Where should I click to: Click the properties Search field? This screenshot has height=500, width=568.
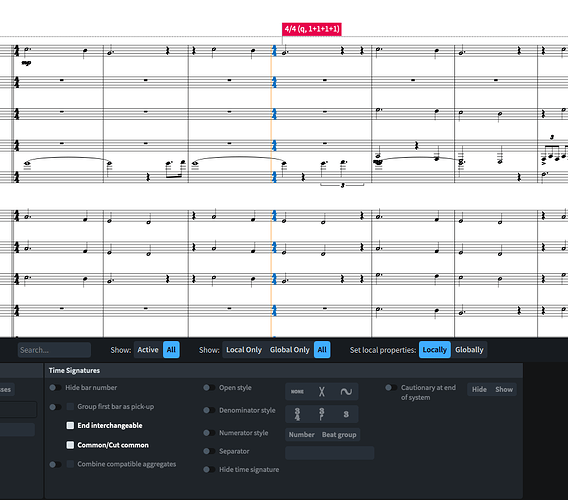point(54,350)
